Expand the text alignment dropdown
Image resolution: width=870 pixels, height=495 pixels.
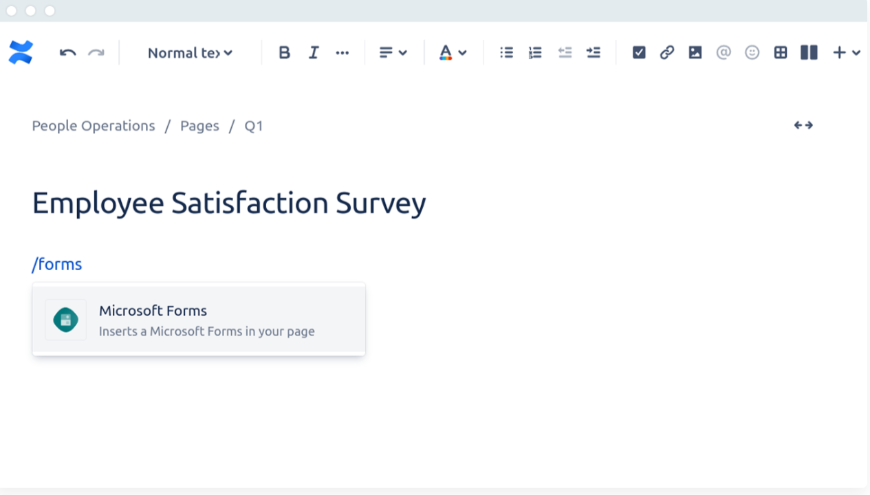point(392,53)
